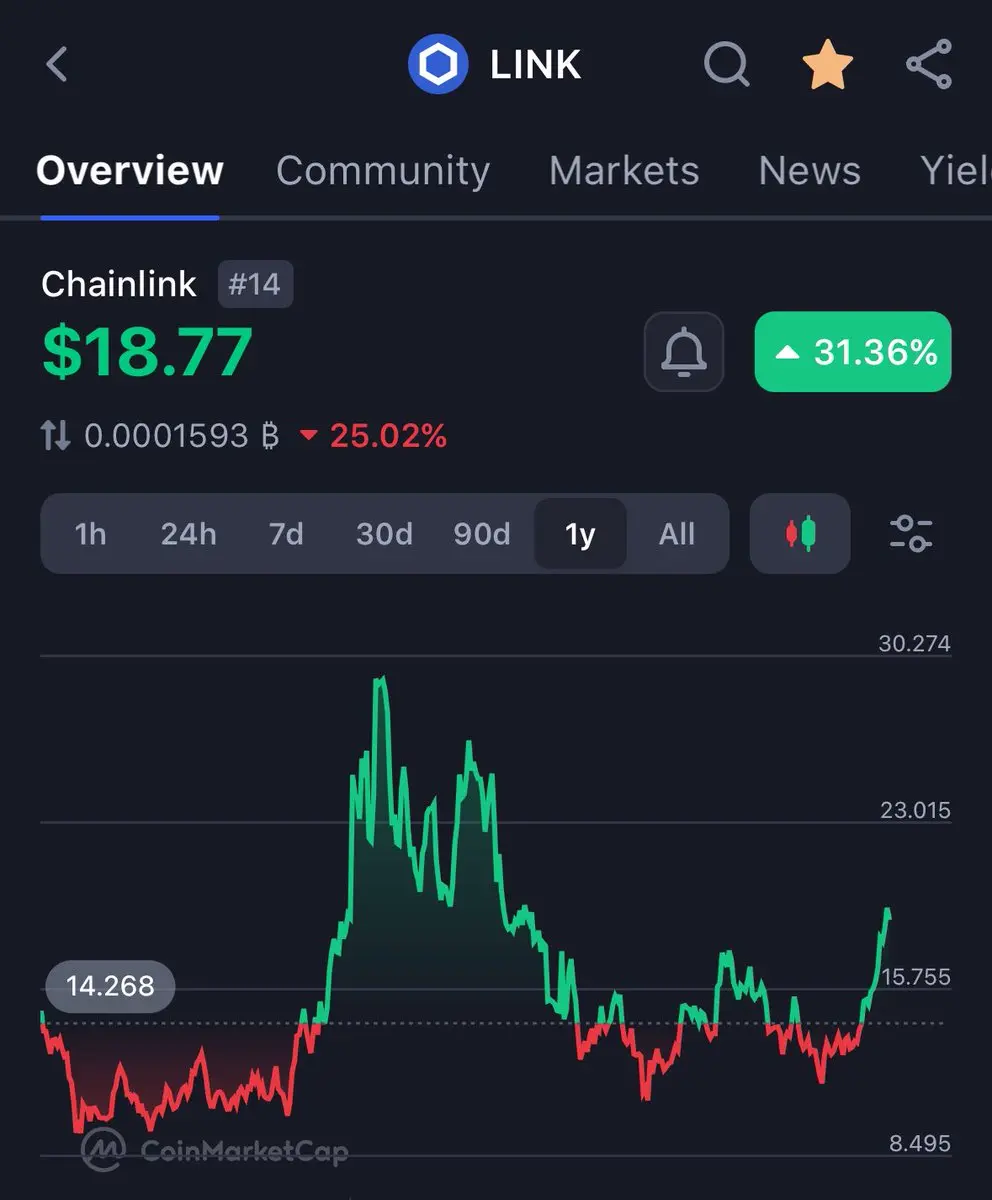Select the 30d chart range
Screen dimensions: 992x1200
coord(384,534)
